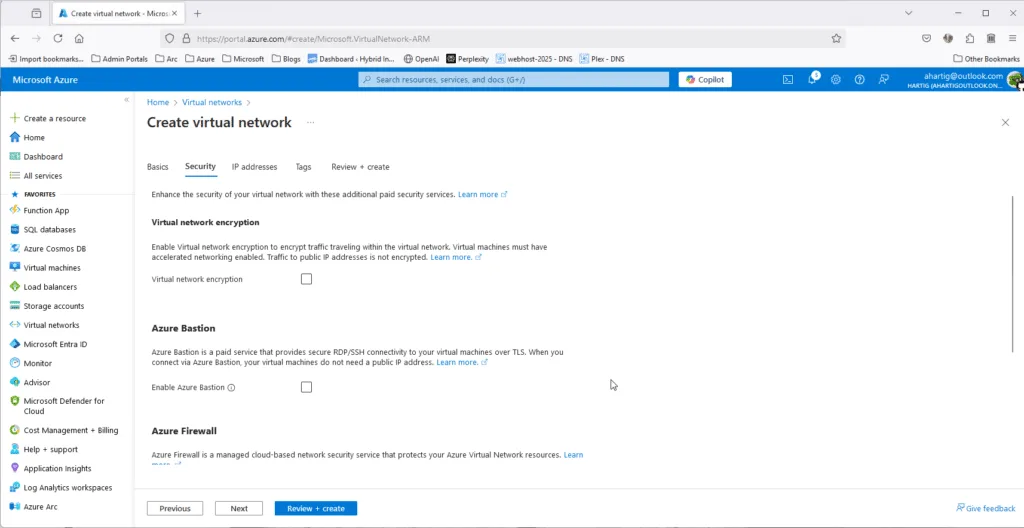Screen dimensions: 1024x528
Task: Click the Give feedback link
Action: pyautogui.click(x=985, y=508)
